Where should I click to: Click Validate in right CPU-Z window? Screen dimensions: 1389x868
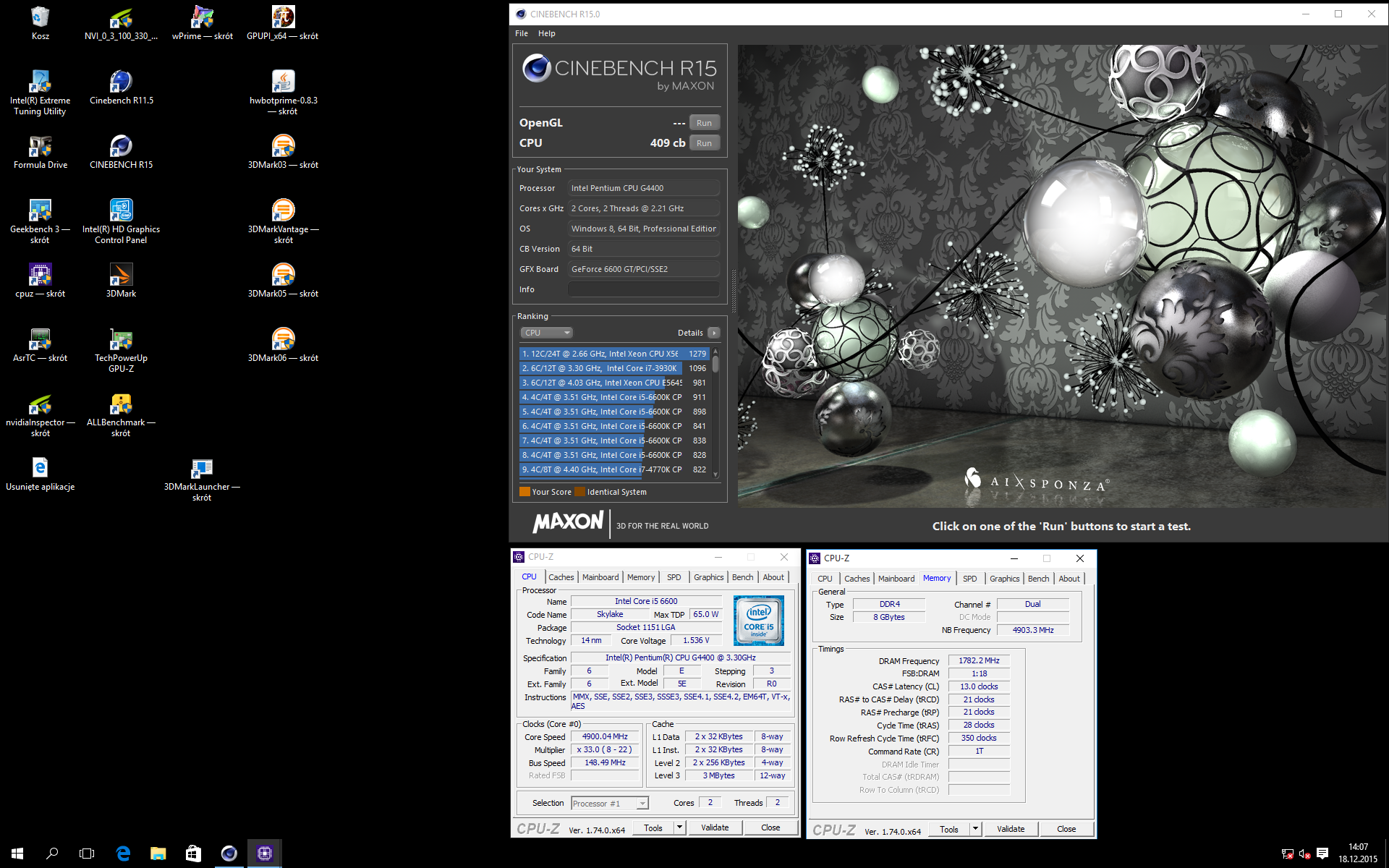coord(1011,830)
